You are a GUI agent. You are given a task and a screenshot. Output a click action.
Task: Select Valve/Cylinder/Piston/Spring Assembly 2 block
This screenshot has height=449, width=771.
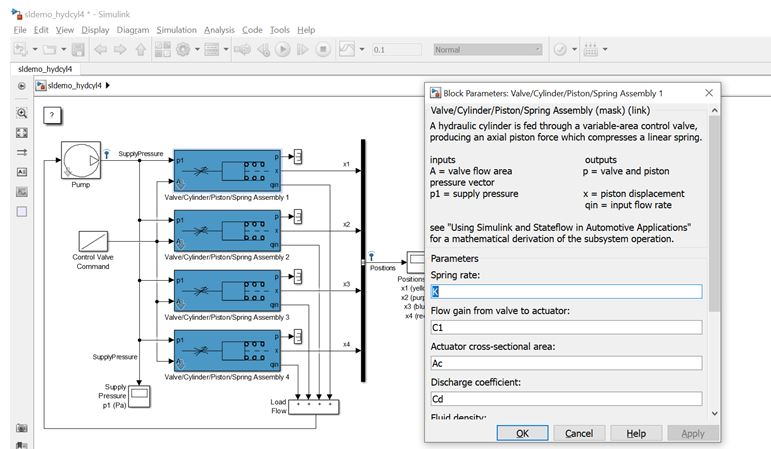coord(227,230)
